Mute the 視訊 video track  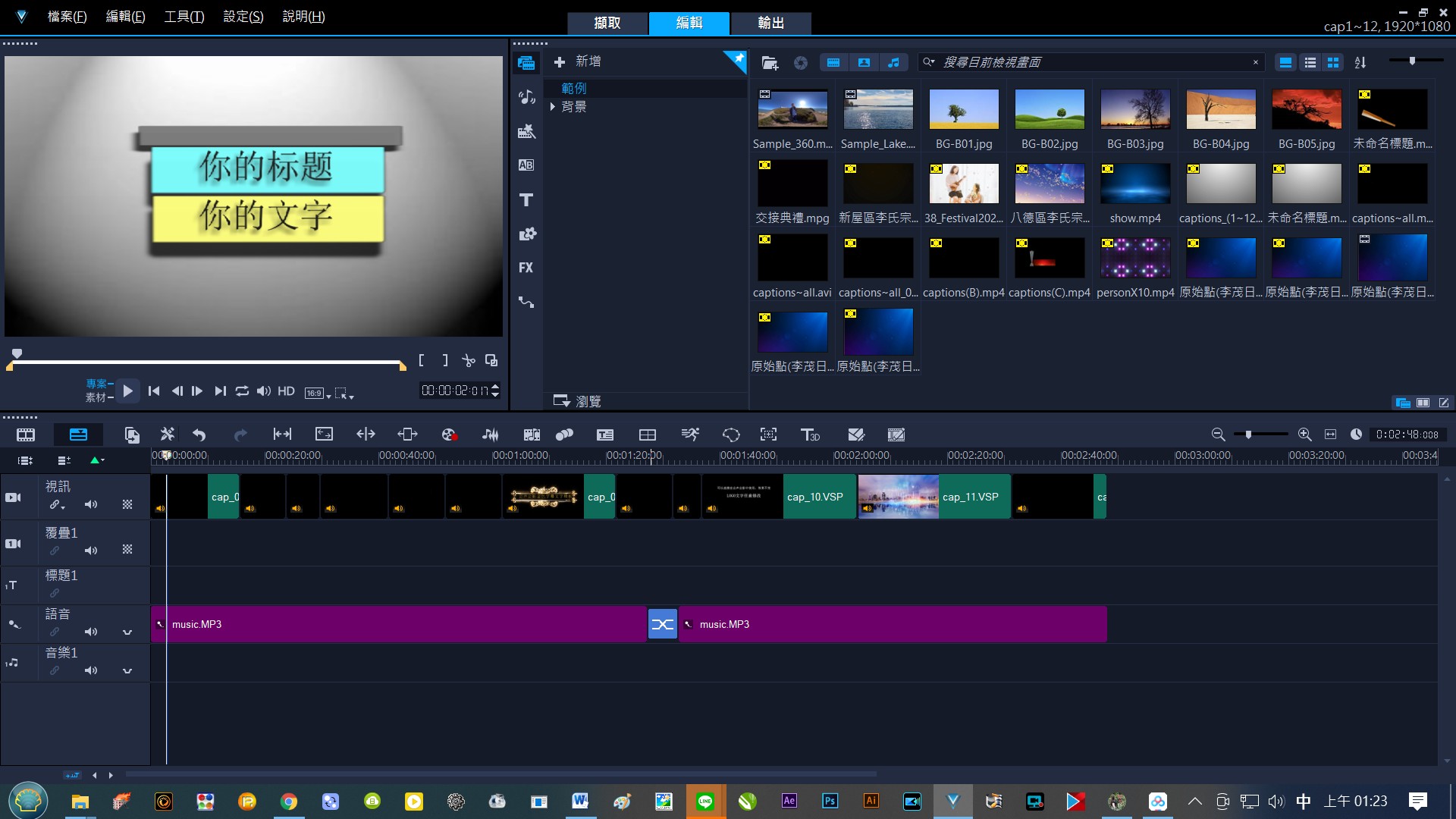coord(91,504)
